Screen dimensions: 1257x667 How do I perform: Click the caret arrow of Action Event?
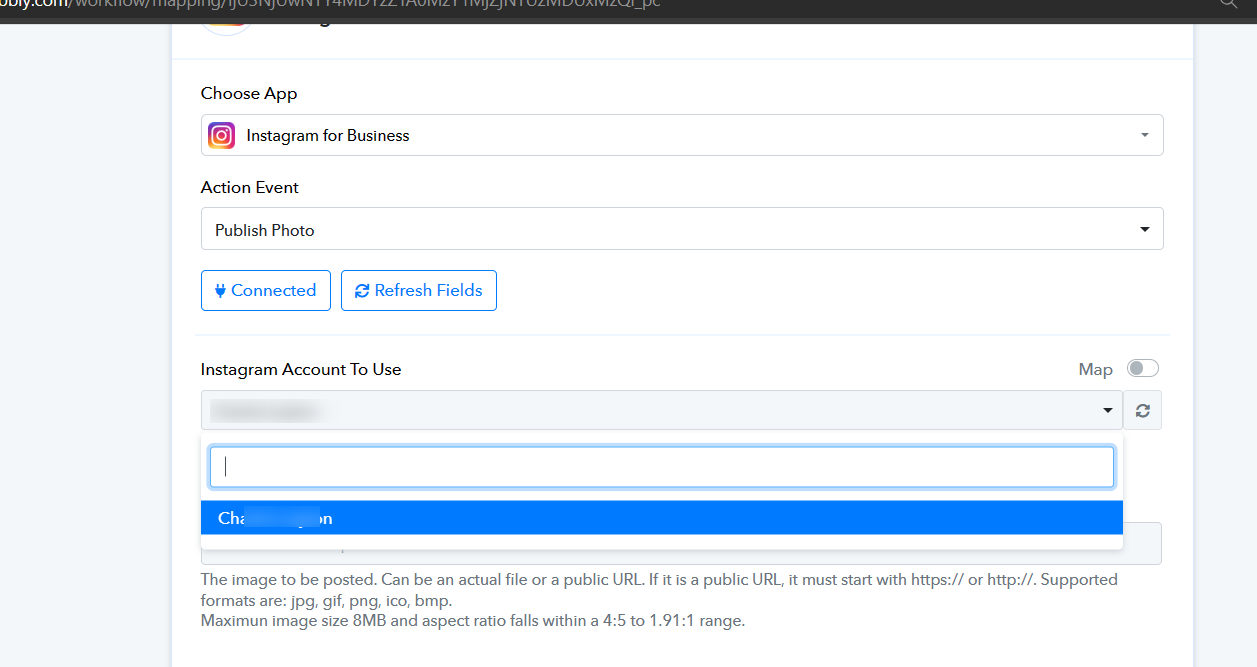coord(1145,230)
